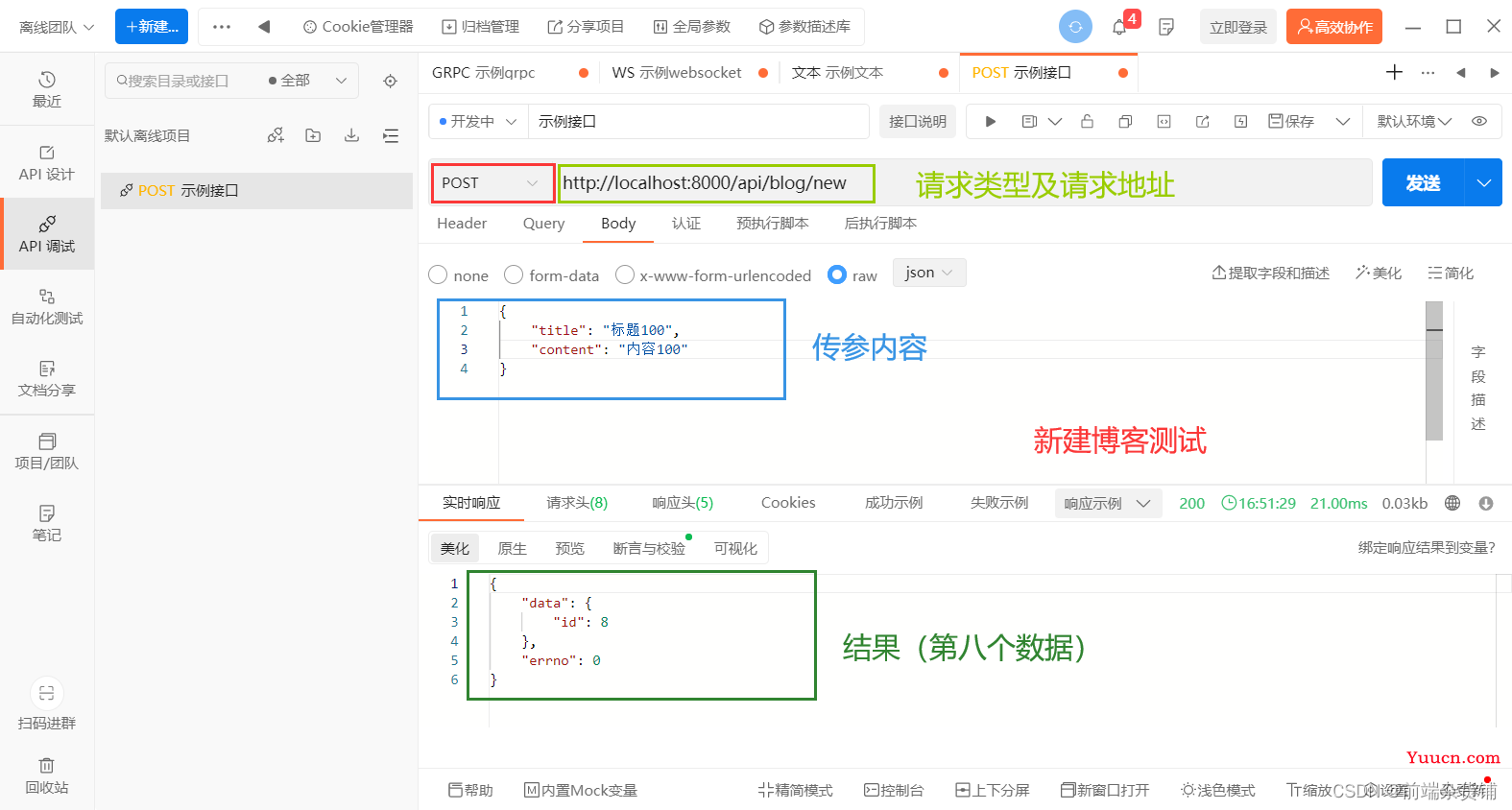1512x810 pixels.
Task: Open the 响应示例 dropdown
Action: pos(1108,503)
